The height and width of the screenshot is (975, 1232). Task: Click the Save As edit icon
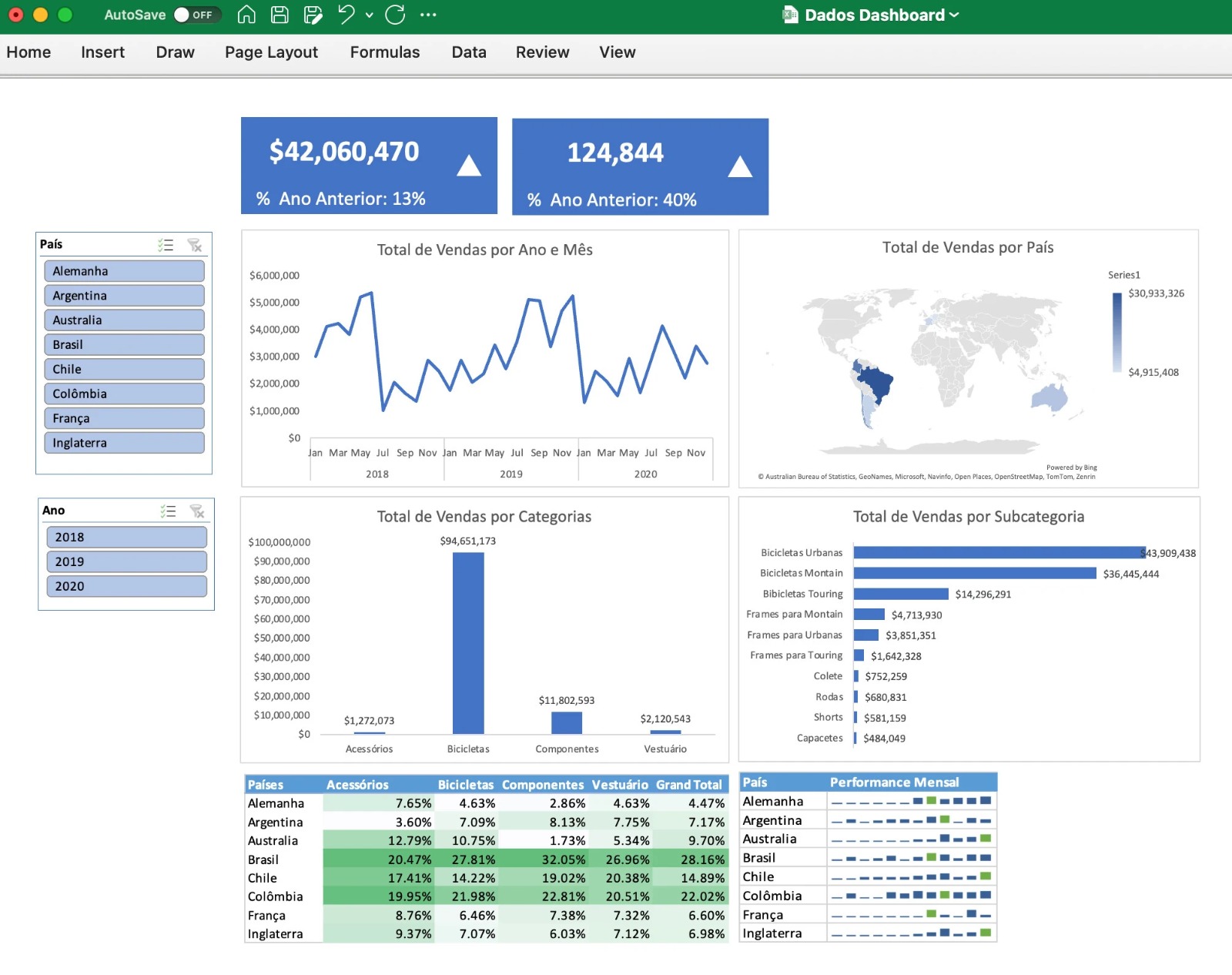pyautogui.click(x=313, y=15)
